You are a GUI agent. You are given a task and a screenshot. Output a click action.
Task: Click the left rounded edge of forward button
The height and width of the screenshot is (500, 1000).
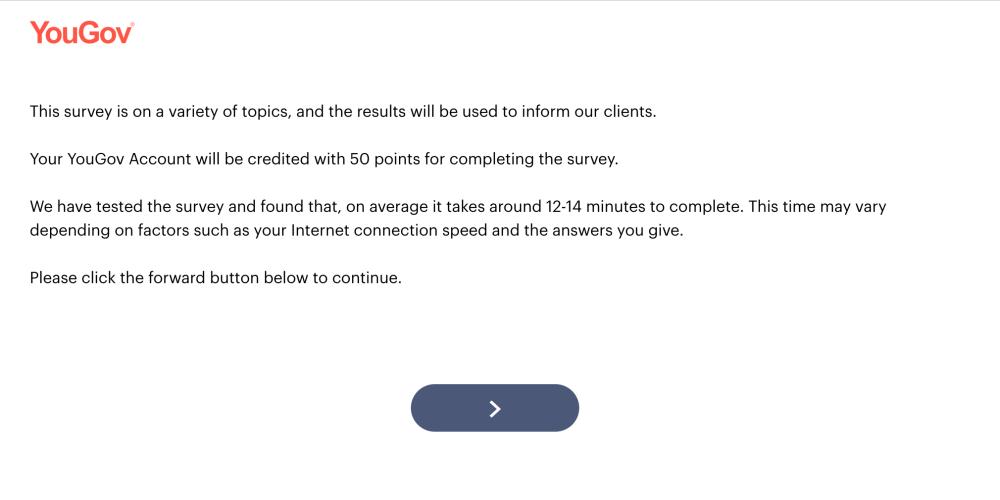pos(422,408)
